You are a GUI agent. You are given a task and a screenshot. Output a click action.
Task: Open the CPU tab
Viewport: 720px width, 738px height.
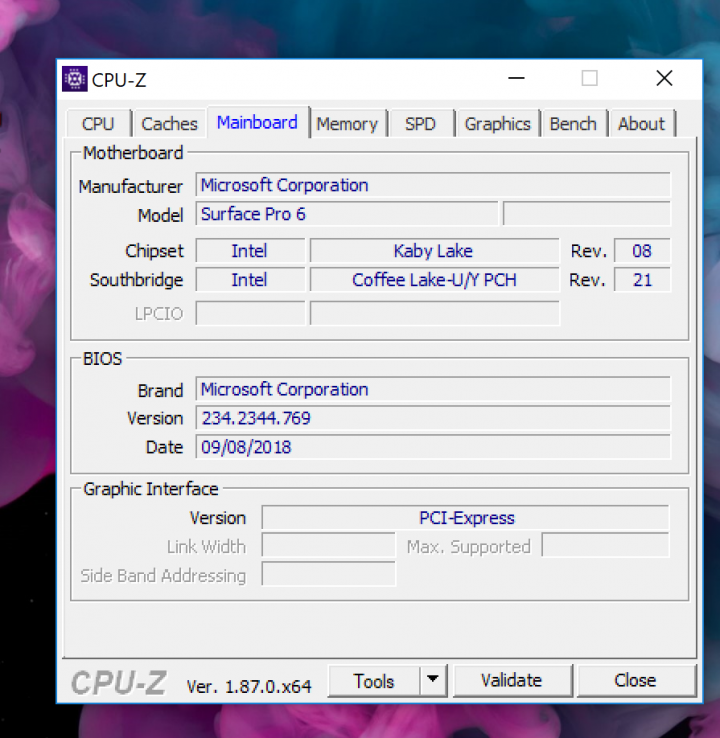click(98, 124)
